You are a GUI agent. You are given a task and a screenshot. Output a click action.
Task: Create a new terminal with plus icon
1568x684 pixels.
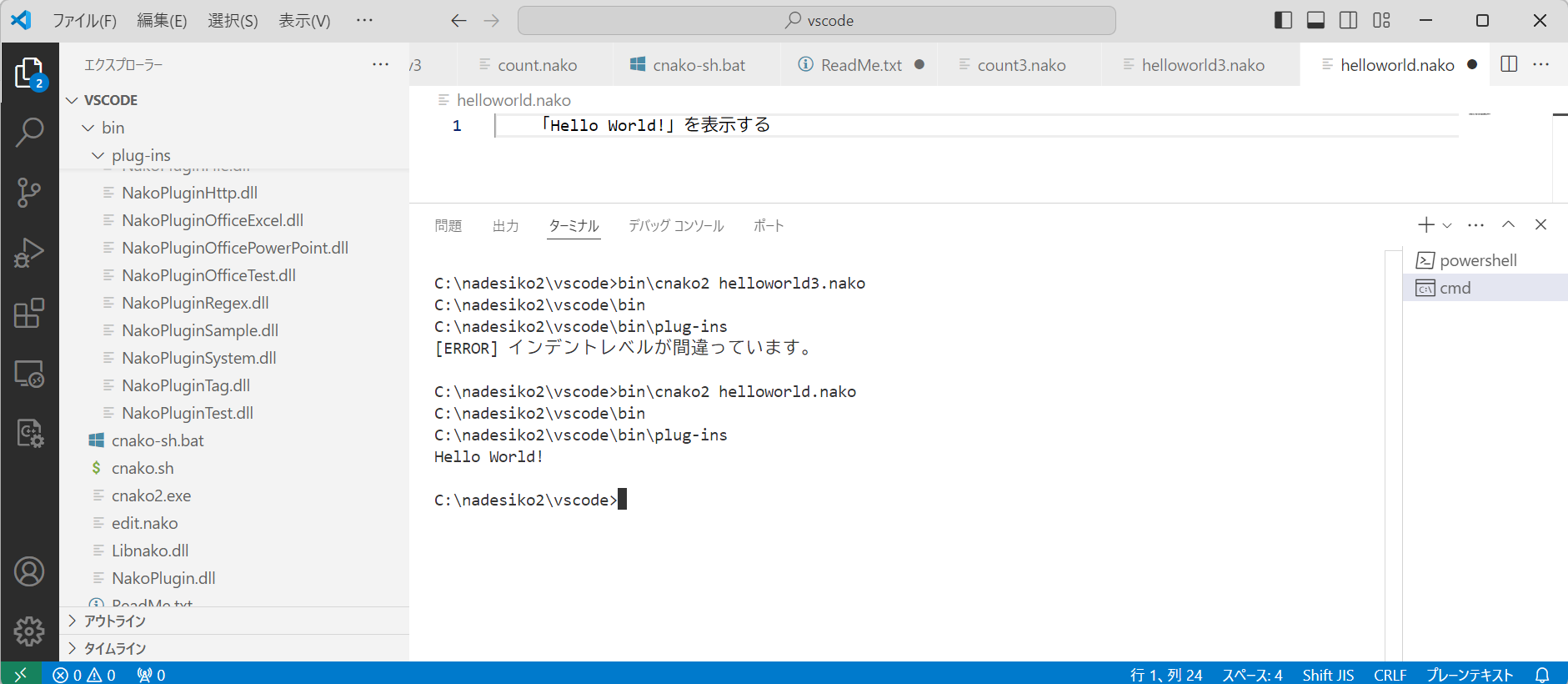[x=1426, y=224]
